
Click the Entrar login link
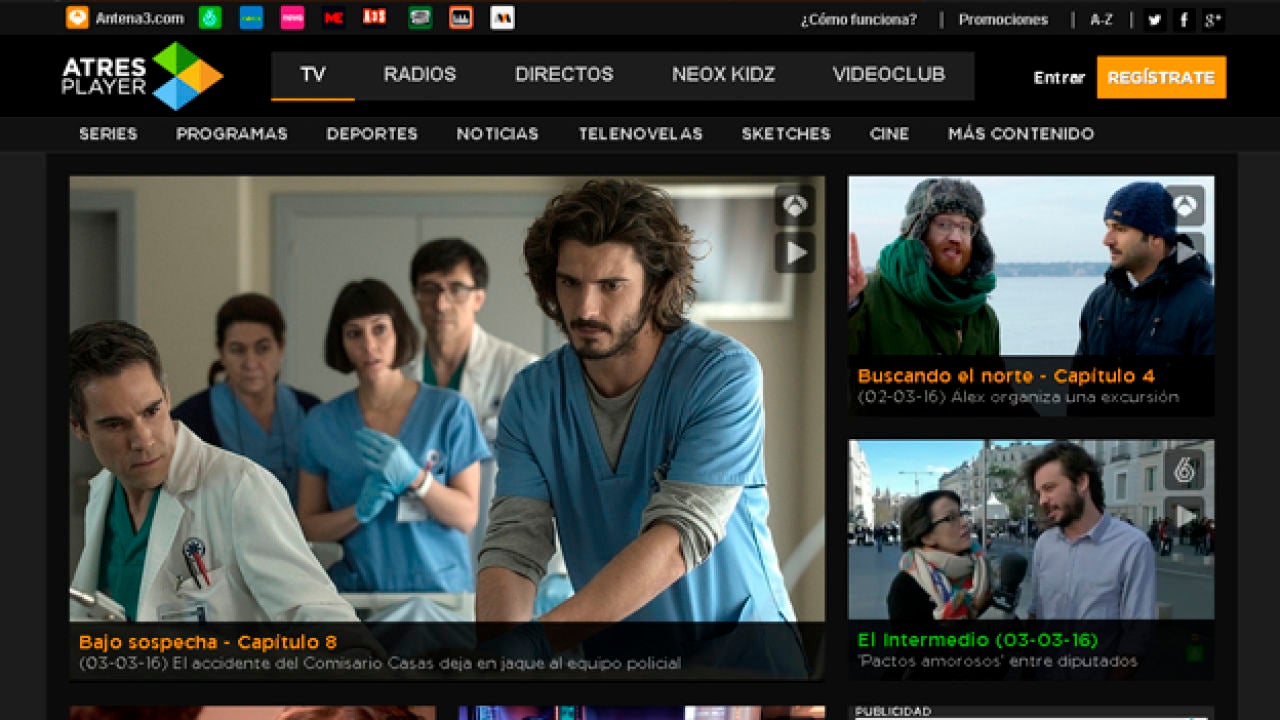click(1059, 78)
